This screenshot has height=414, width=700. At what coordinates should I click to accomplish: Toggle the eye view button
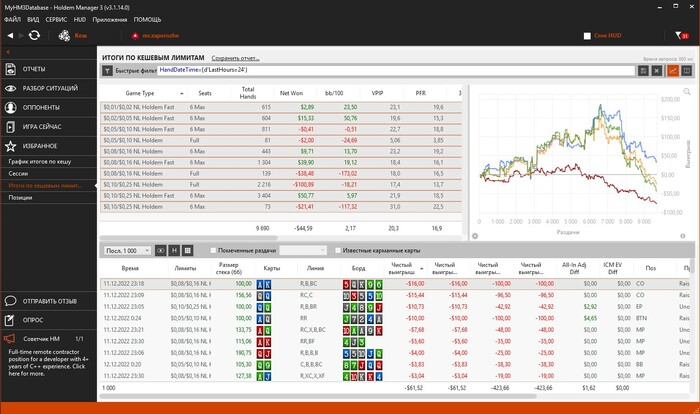tap(161, 251)
